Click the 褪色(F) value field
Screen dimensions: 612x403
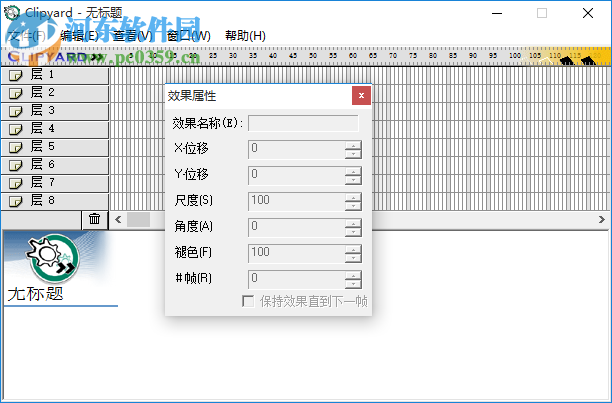coord(297,254)
